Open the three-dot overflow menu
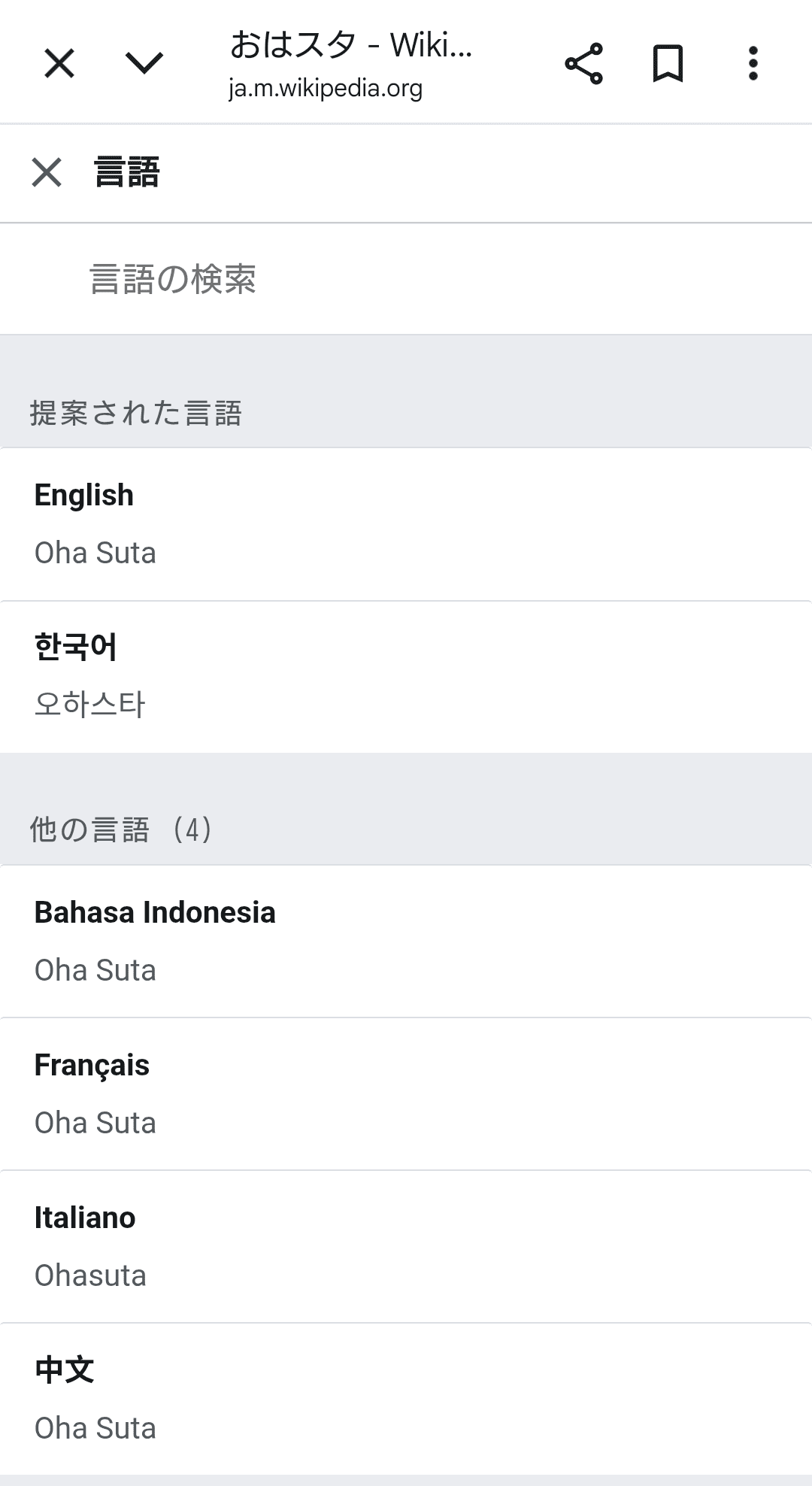This screenshot has width=812, height=1486. [753, 63]
